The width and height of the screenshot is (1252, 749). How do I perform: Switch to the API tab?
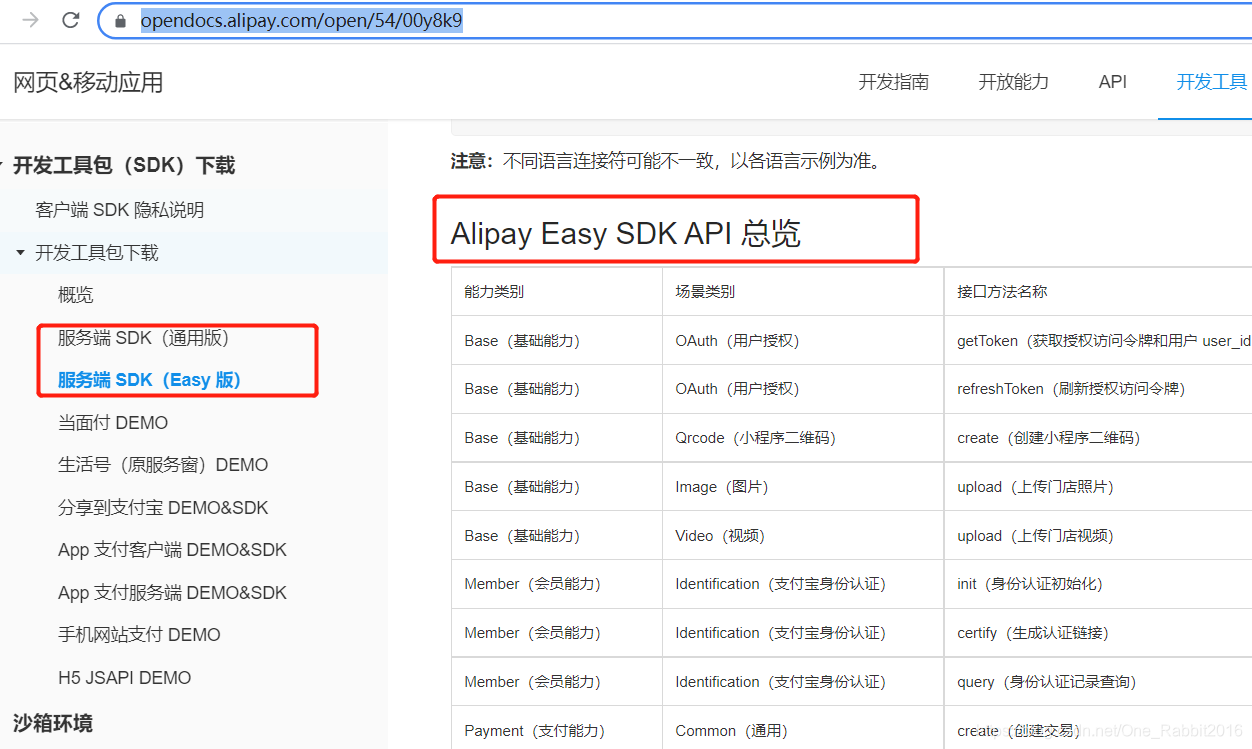coord(1113,82)
